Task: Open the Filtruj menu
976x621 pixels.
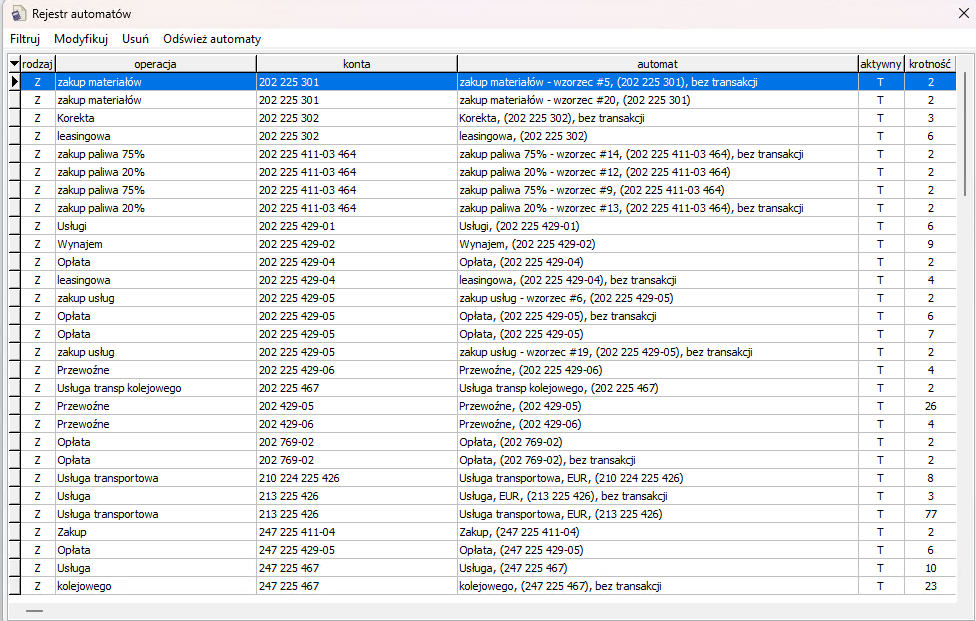Action: click(25, 39)
